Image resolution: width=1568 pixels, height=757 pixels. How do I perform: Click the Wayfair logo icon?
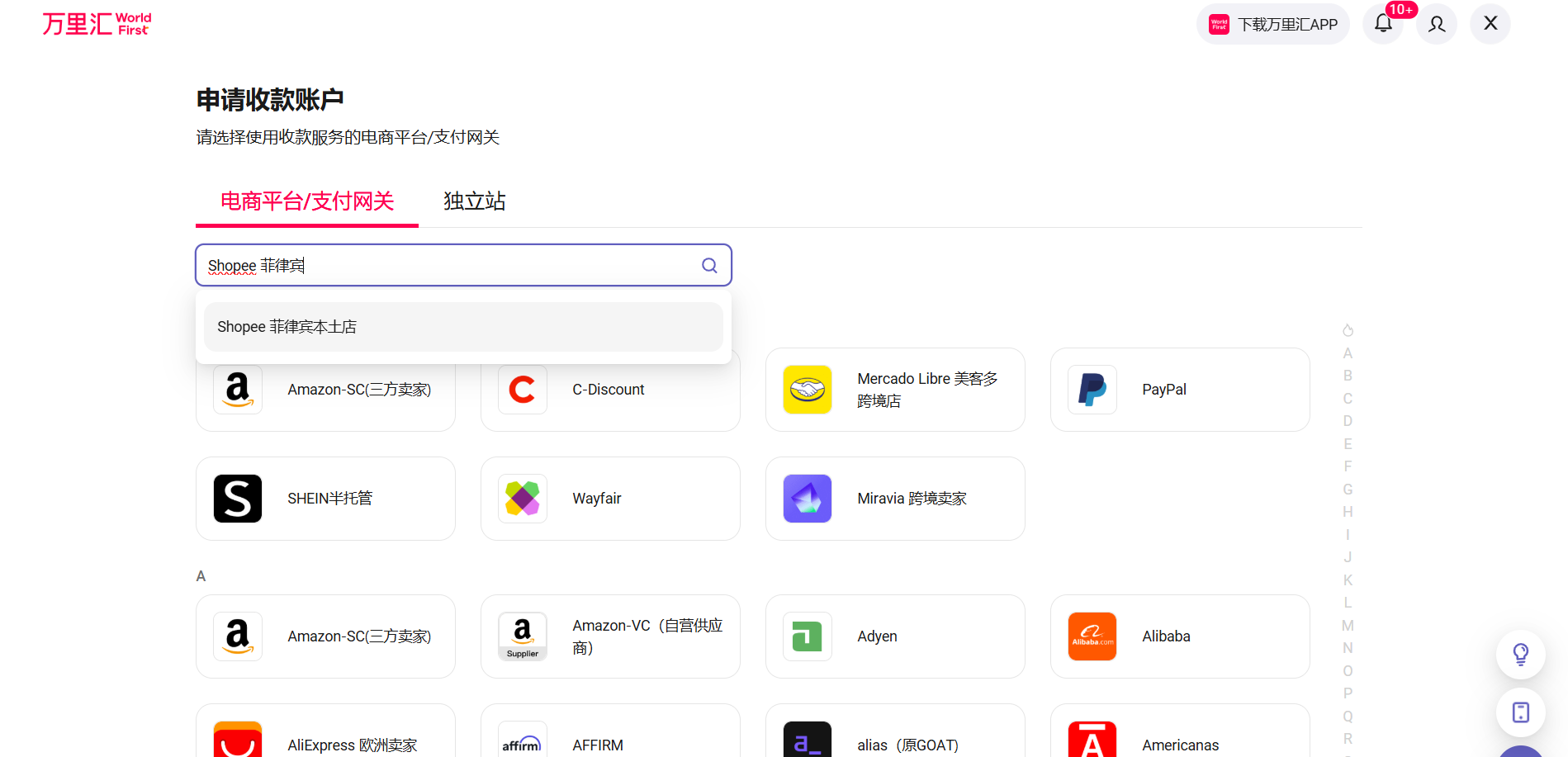tap(523, 499)
